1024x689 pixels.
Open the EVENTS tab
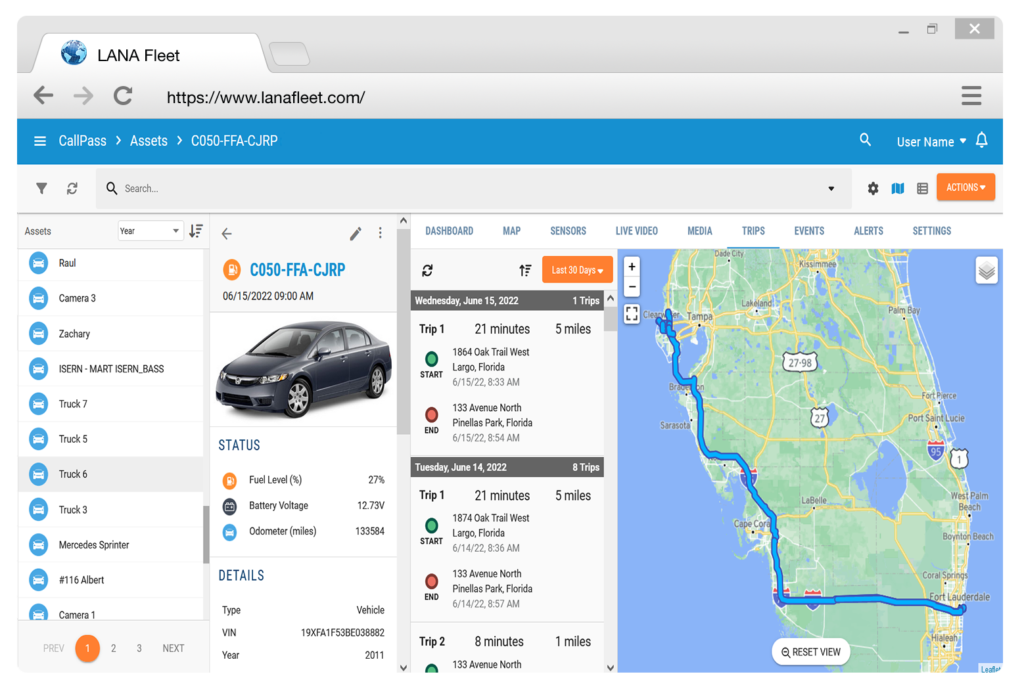coord(808,230)
